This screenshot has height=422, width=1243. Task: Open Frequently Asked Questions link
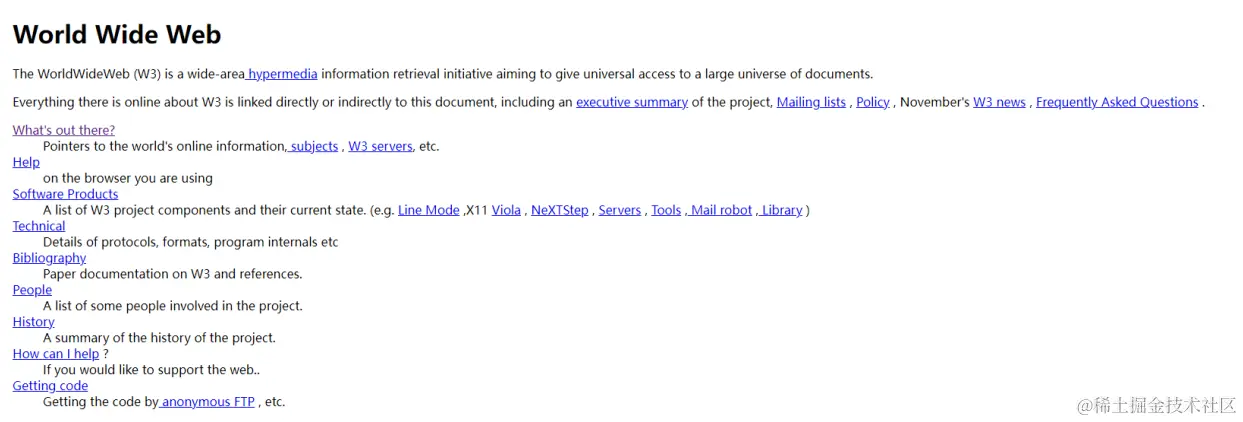click(1117, 102)
